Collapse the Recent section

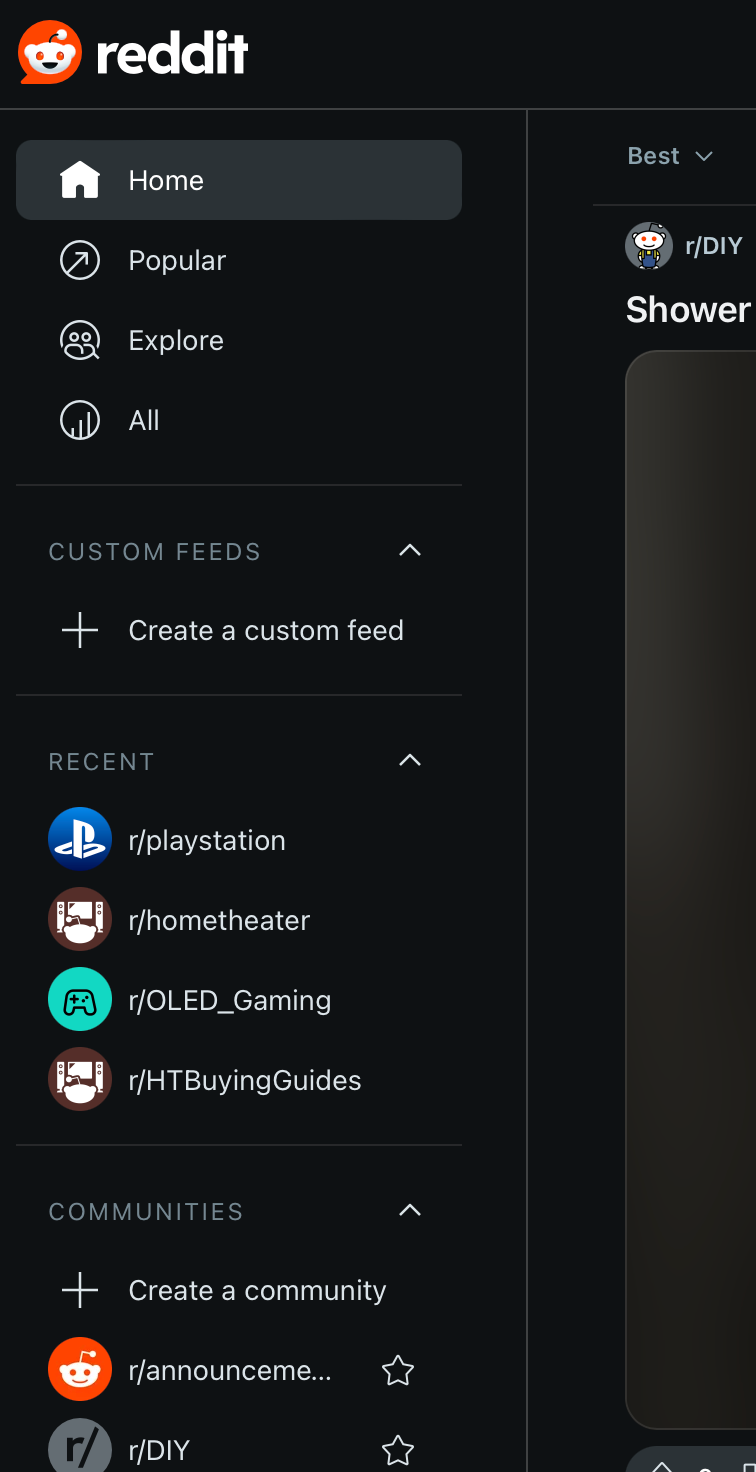[410, 761]
